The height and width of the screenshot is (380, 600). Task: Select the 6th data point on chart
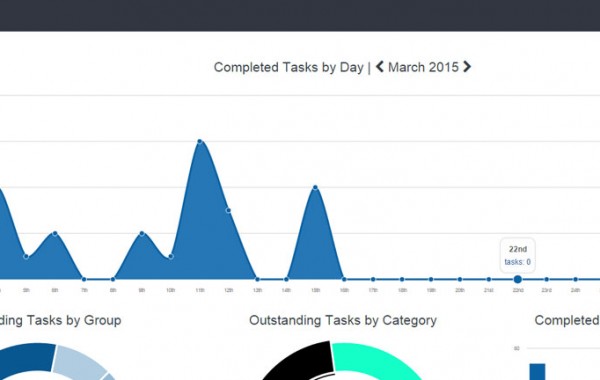[55, 233]
